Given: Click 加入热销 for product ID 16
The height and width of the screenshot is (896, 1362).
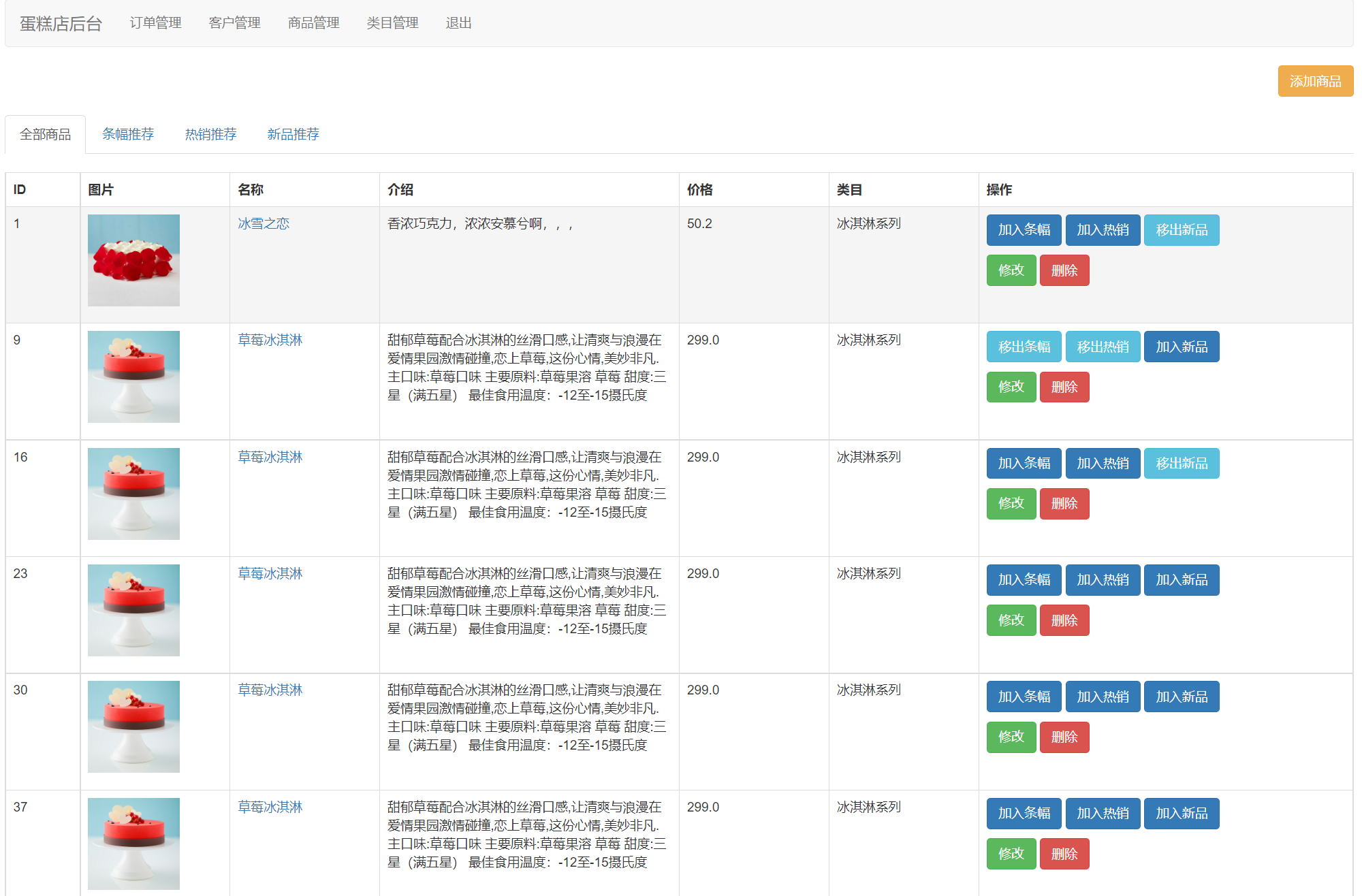Looking at the screenshot, I should (1103, 463).
